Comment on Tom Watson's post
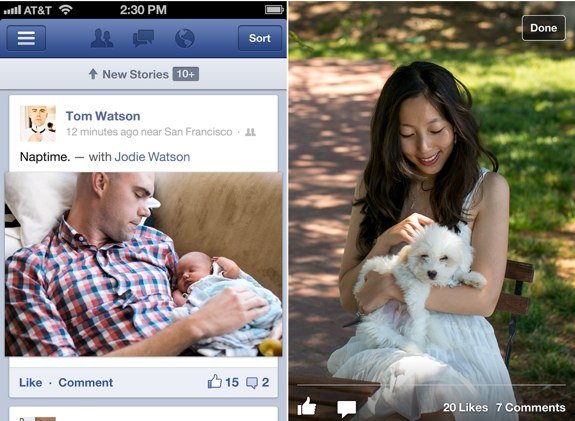Image resolution: width=575 pixels, height=421 pixels. pyautogui.click(x=86, y=382)
